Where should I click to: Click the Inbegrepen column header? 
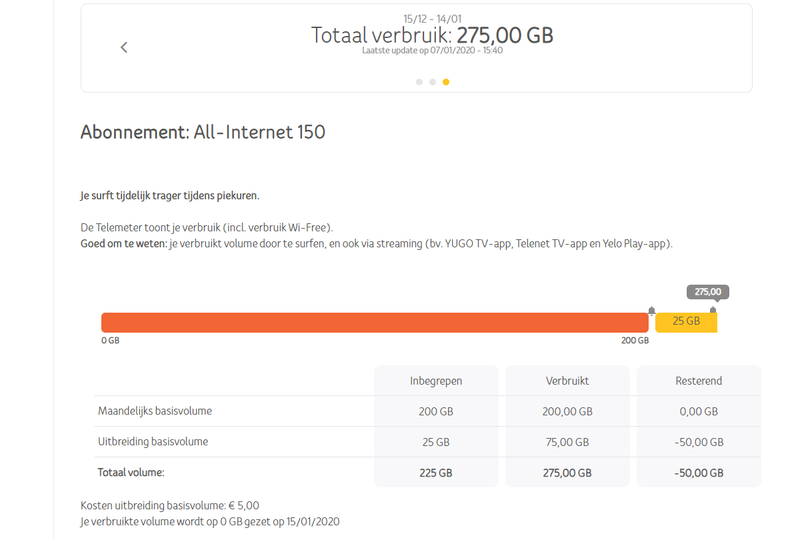point(436,381)
